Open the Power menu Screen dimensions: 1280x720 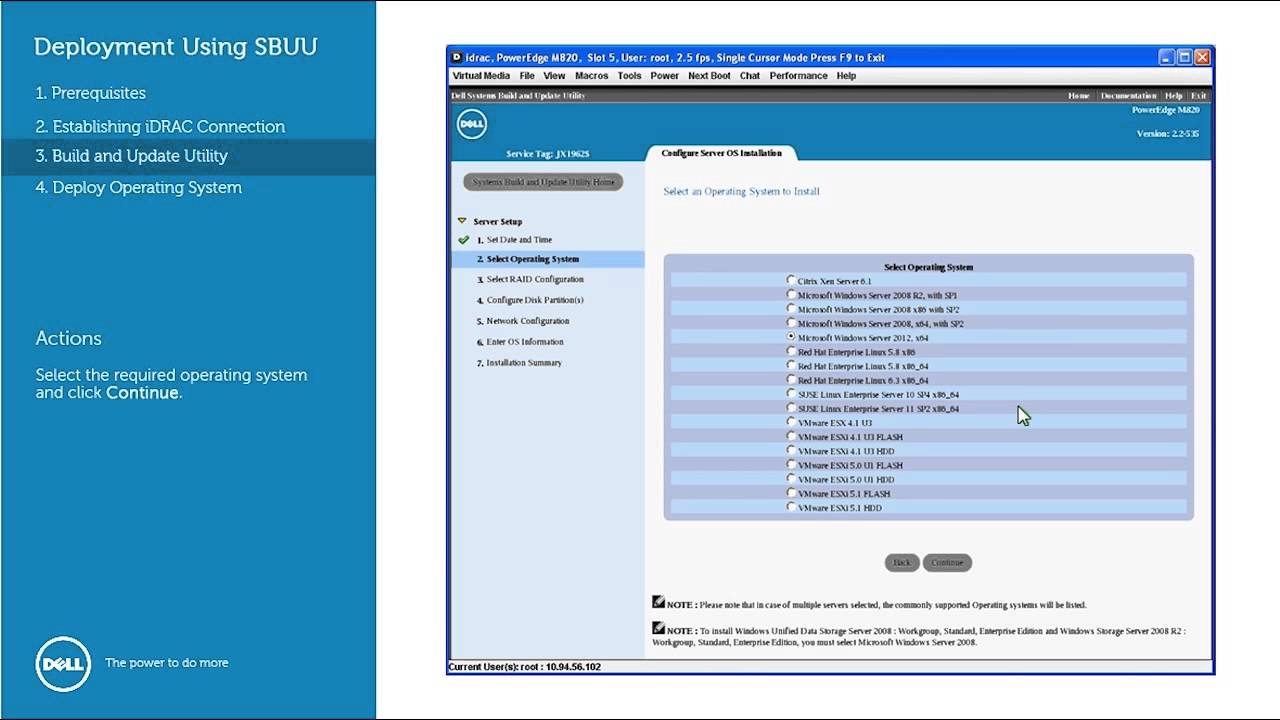(665, 76)
